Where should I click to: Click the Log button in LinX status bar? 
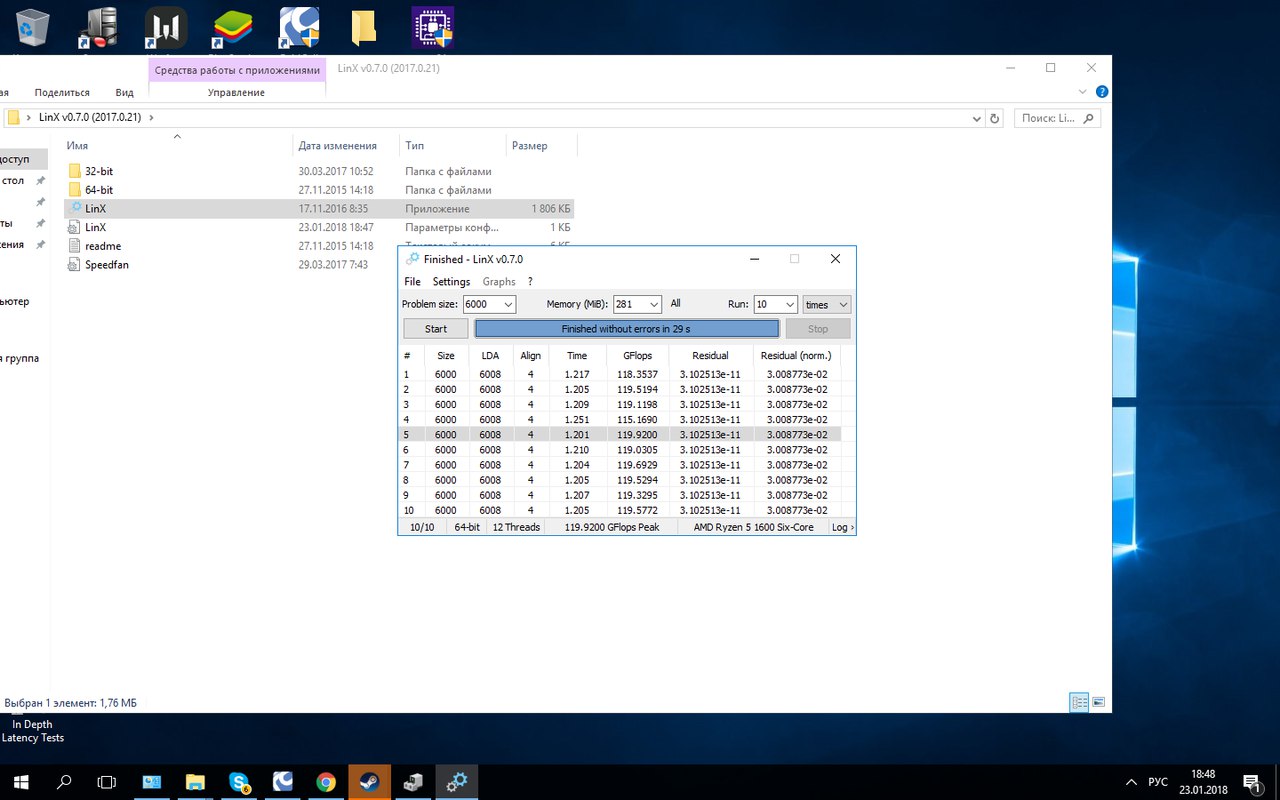click(x=842, y=527)
